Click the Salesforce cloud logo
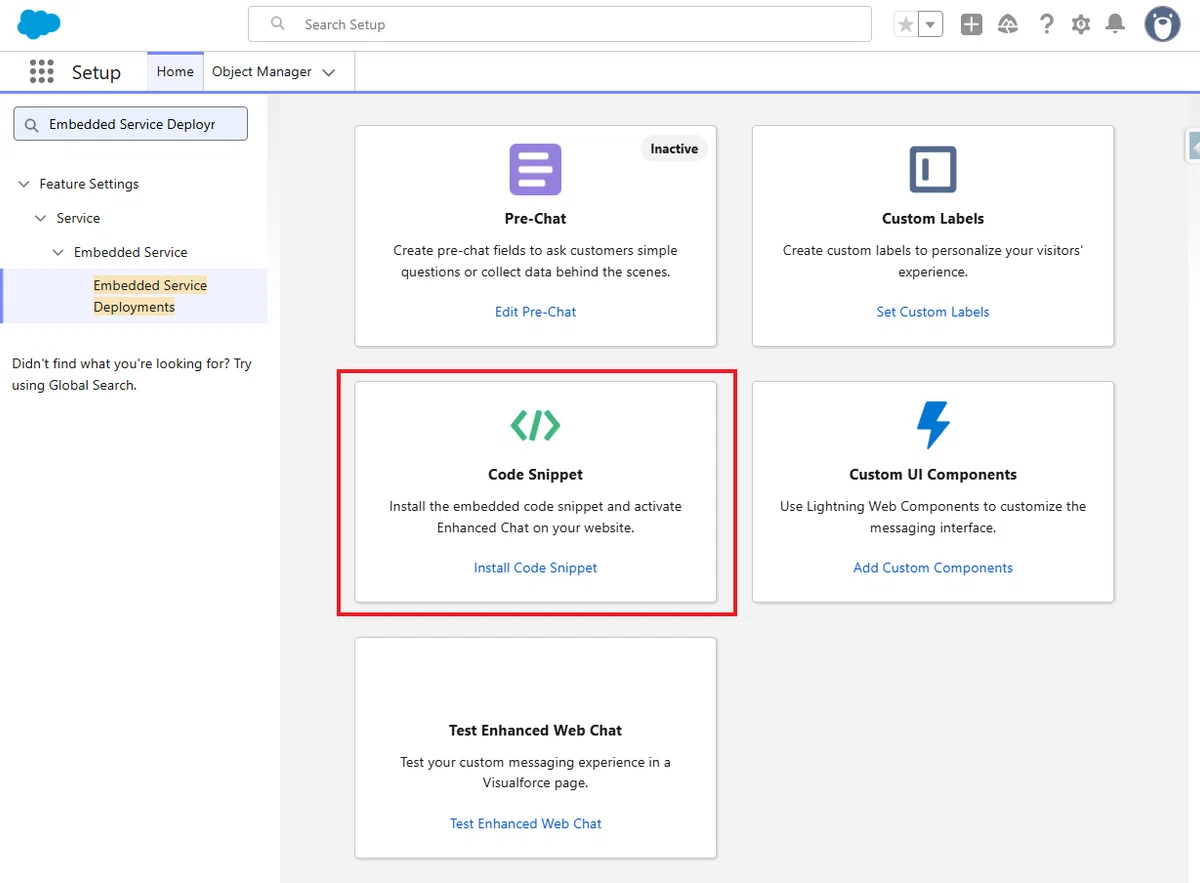 pos(39,24)
